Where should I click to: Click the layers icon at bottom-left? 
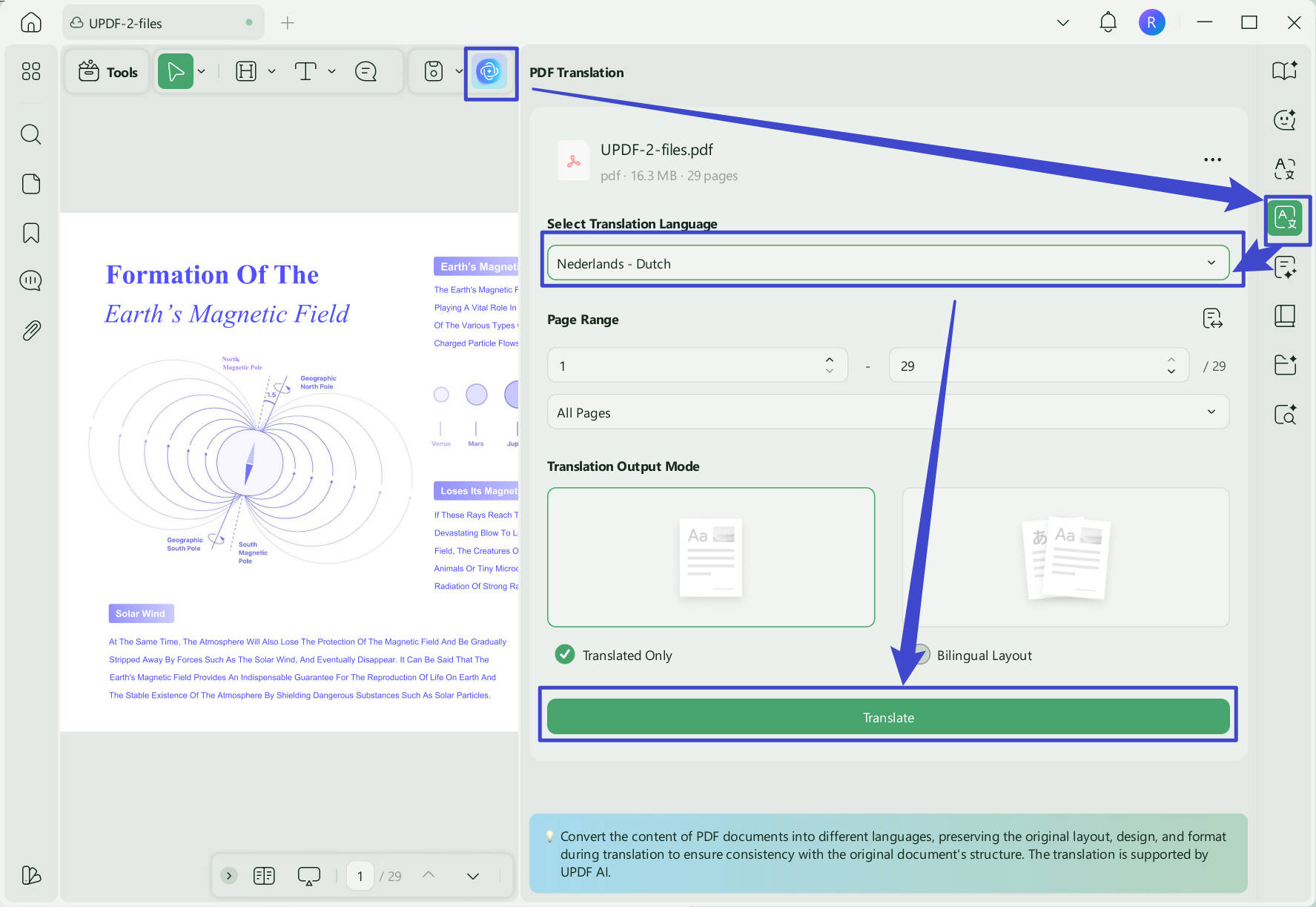point(31,875)
